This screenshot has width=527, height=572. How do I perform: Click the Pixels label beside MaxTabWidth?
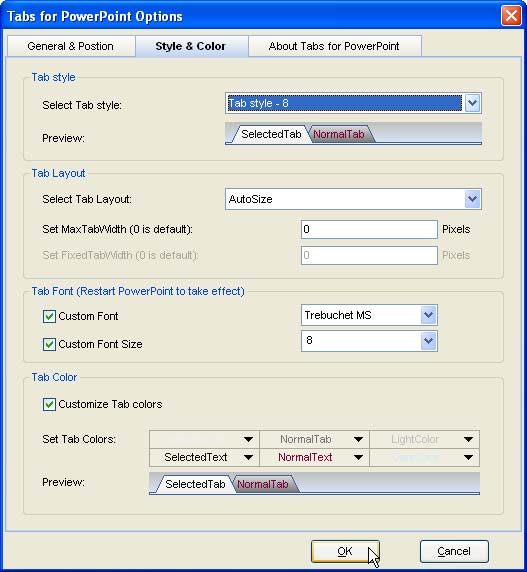point(456,229)
